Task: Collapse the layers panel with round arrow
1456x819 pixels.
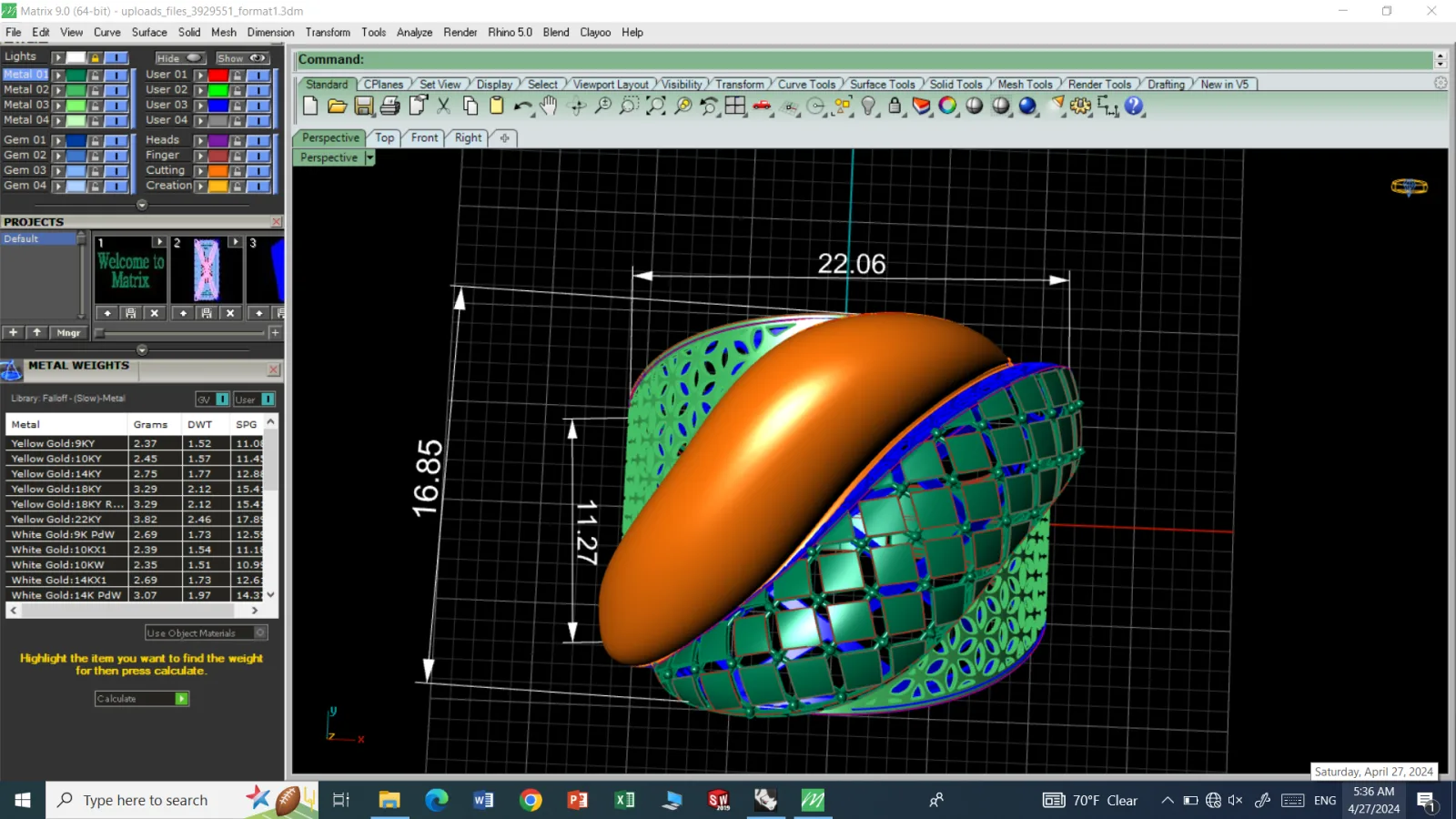Action: tap(142, 205)
